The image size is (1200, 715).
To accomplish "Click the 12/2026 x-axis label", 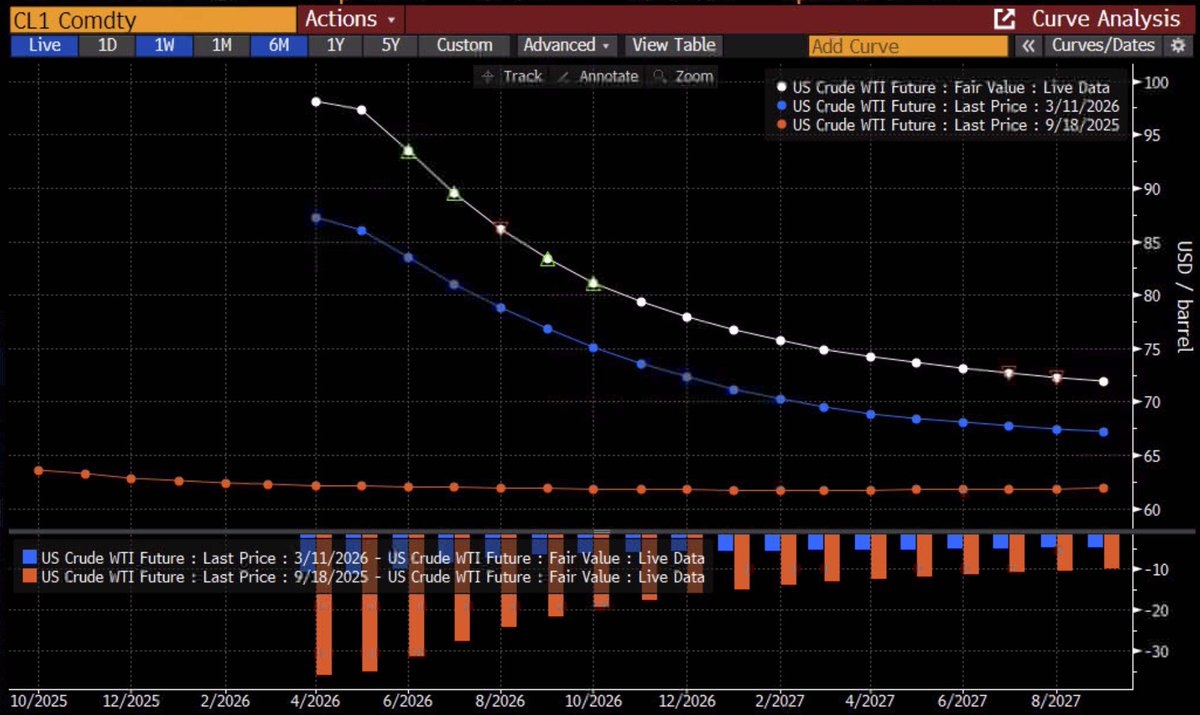I will [687, 701].
